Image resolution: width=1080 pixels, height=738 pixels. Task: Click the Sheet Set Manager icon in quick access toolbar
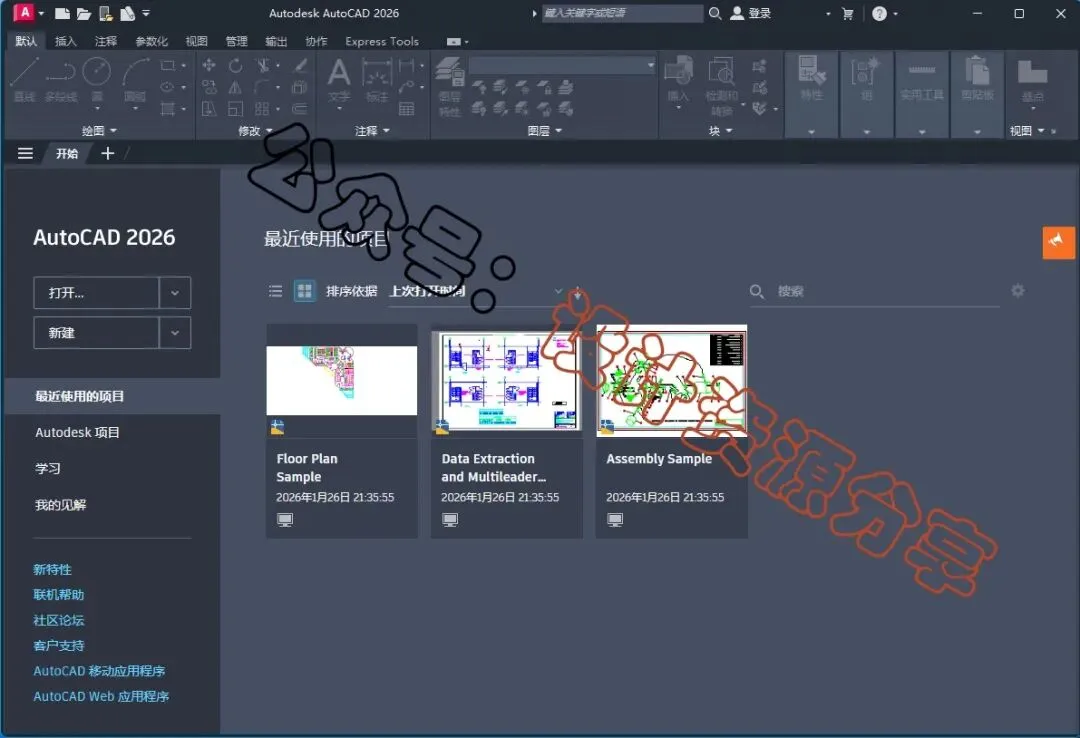tap(127, 13)
